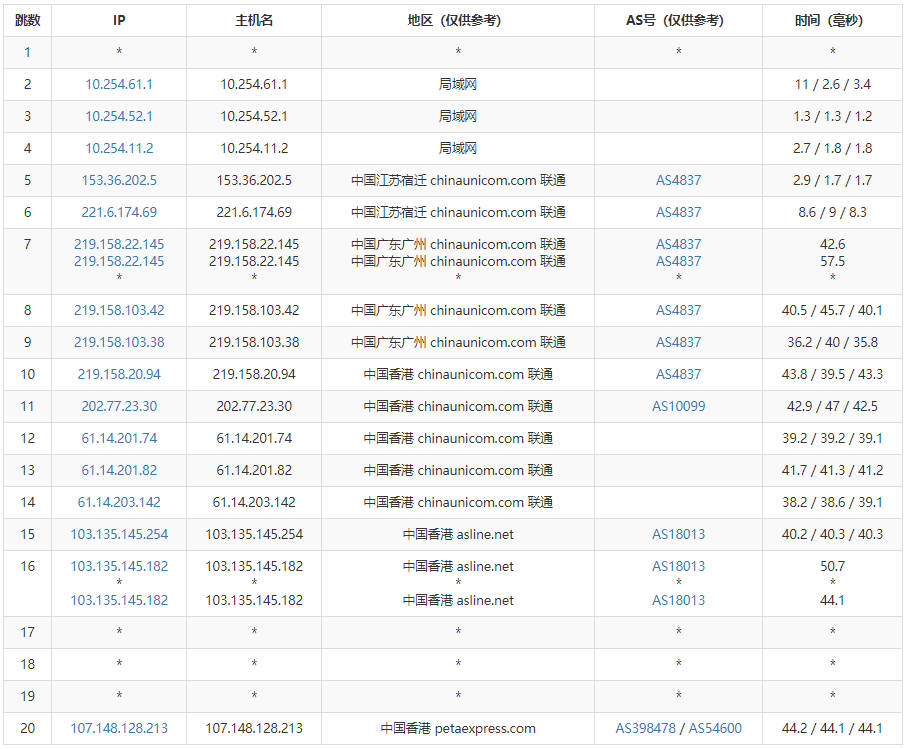Click the 中国香港 petaexpress.com region cell
The image size is (911, 749).
[458, 729]
